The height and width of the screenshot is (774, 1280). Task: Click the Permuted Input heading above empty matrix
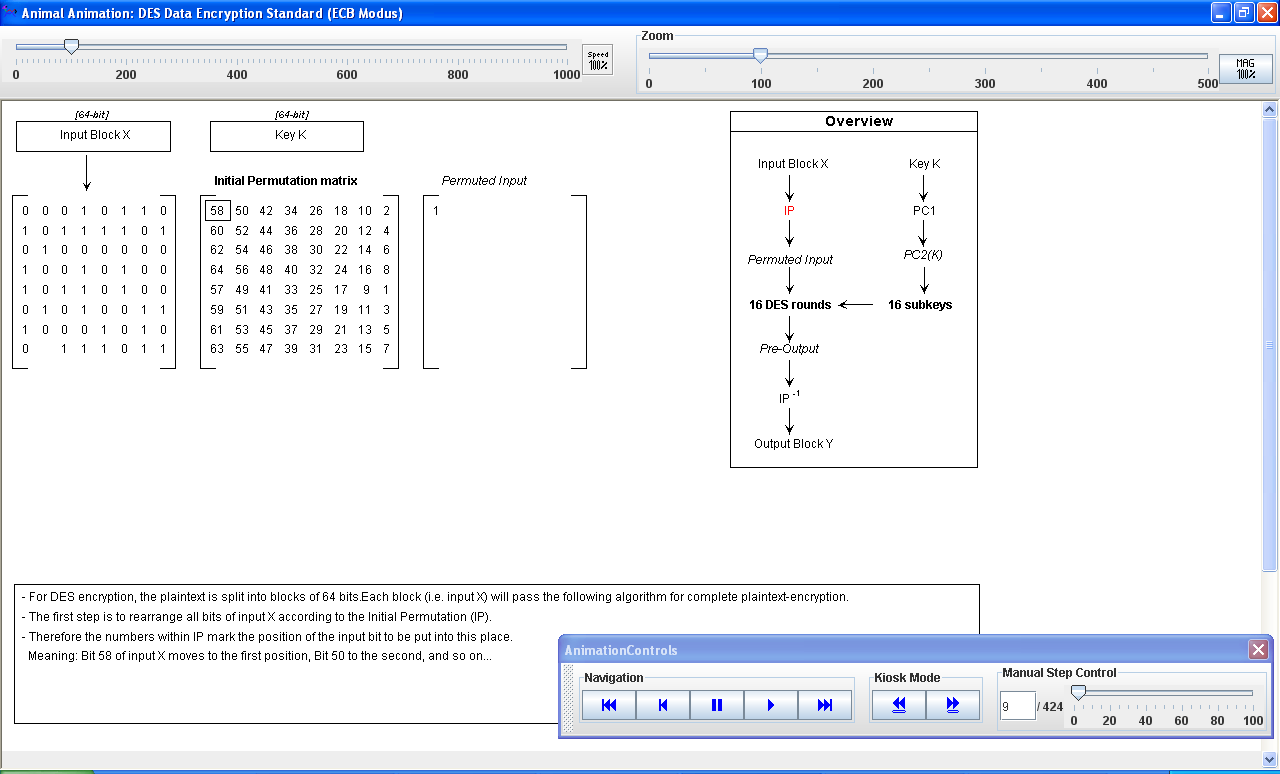pos(484,181)
